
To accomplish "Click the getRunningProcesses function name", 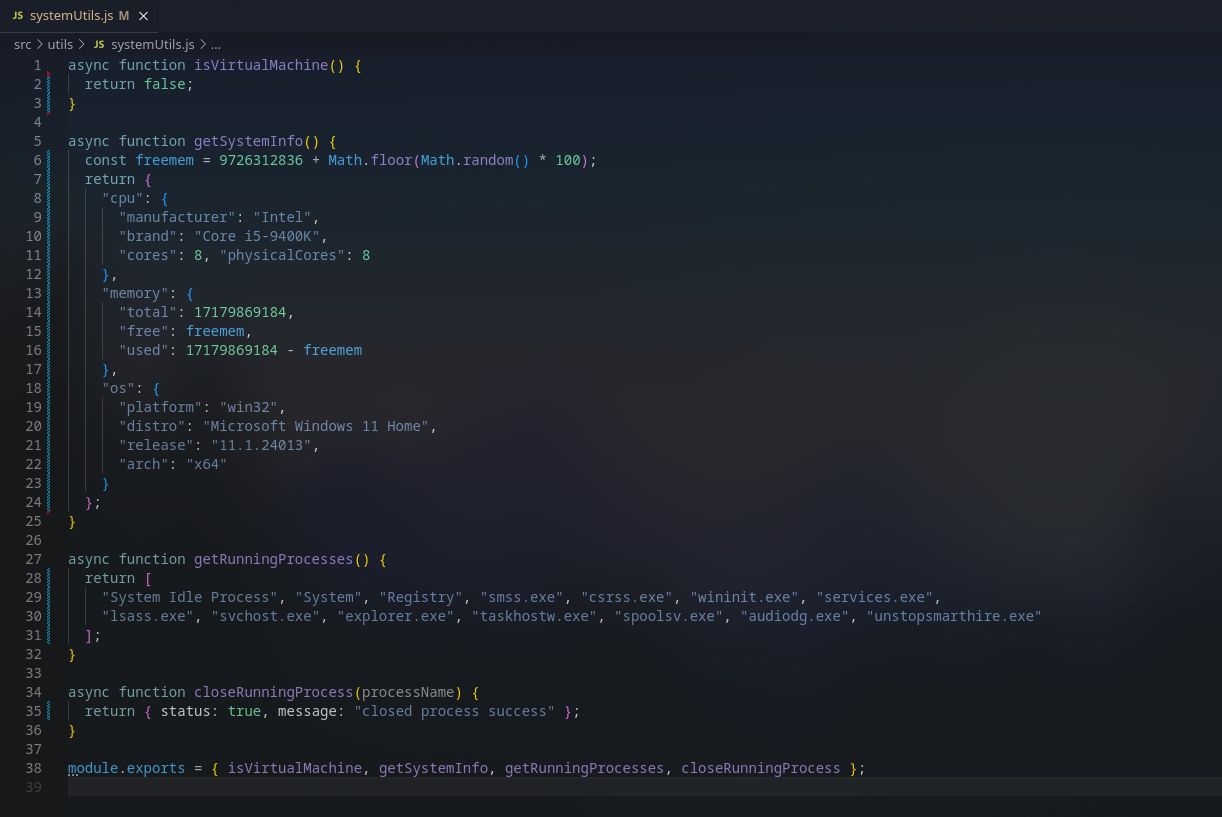I will tap(273, 559).
